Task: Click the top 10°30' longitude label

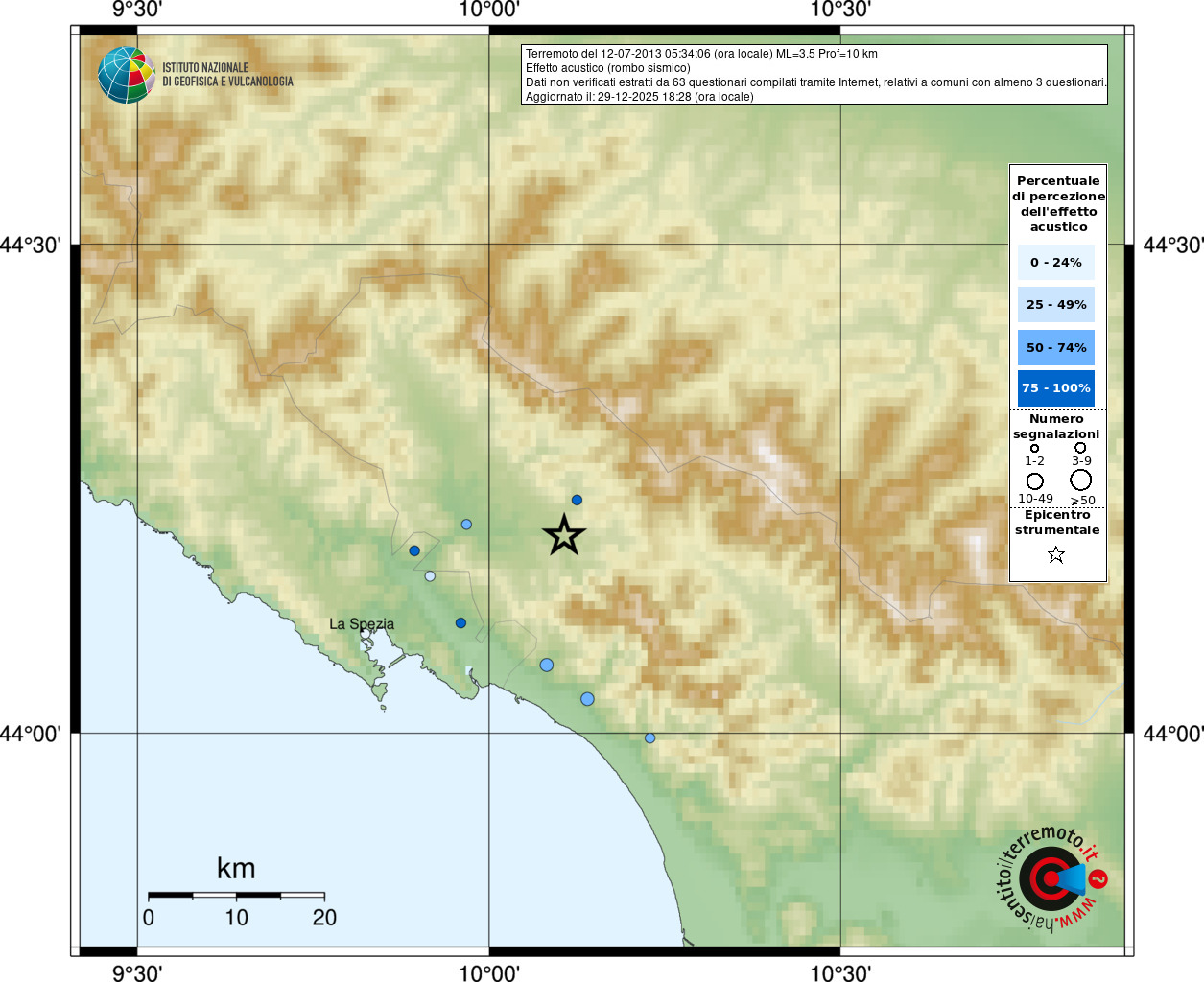Action: tap(840, 10)
